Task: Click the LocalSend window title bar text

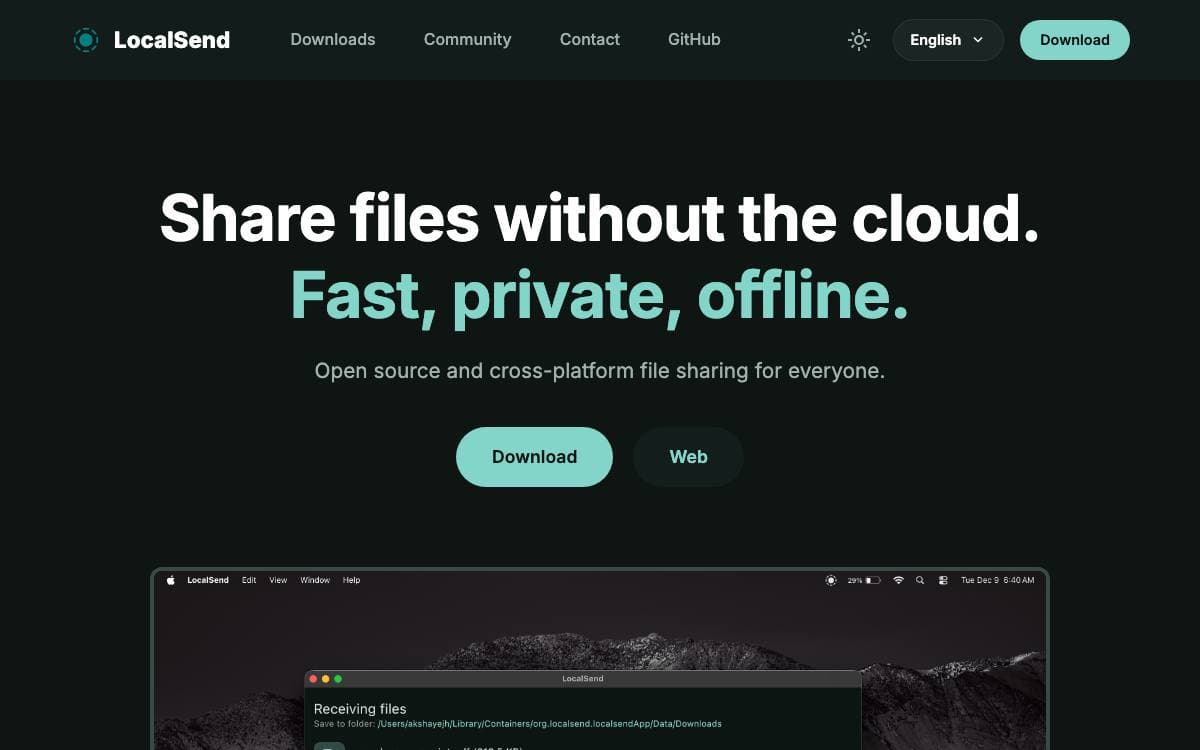Action: [583, 679]
